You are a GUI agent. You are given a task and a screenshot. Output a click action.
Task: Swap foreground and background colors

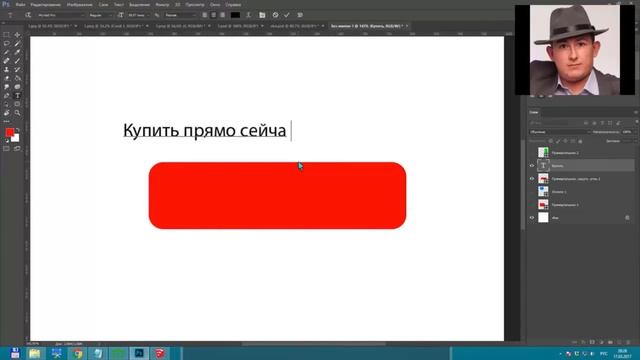pyautogui.click(x=18, y=130)
